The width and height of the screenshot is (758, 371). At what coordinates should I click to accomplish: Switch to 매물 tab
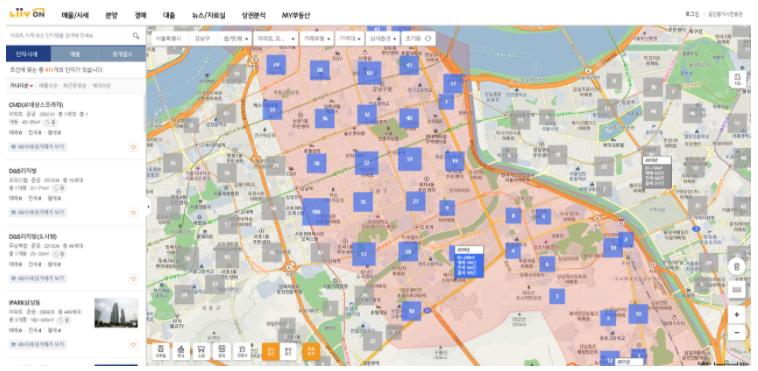click(x=74, y=54)
